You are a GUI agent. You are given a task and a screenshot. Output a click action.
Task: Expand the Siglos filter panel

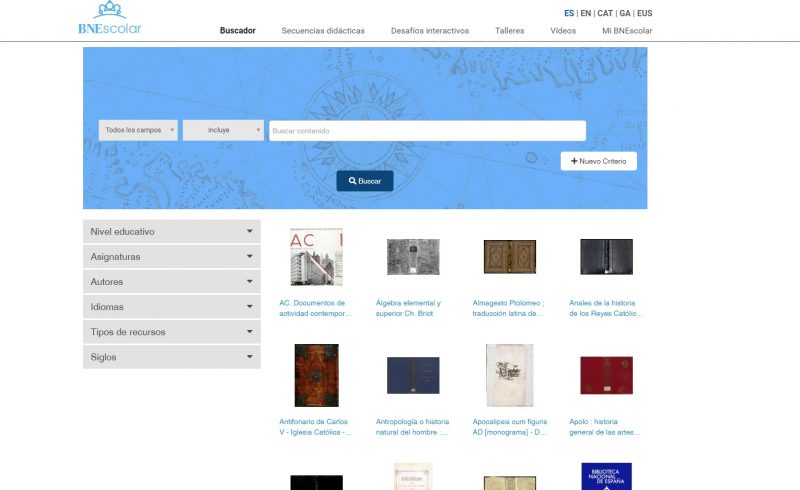click(x=172, y=357)
